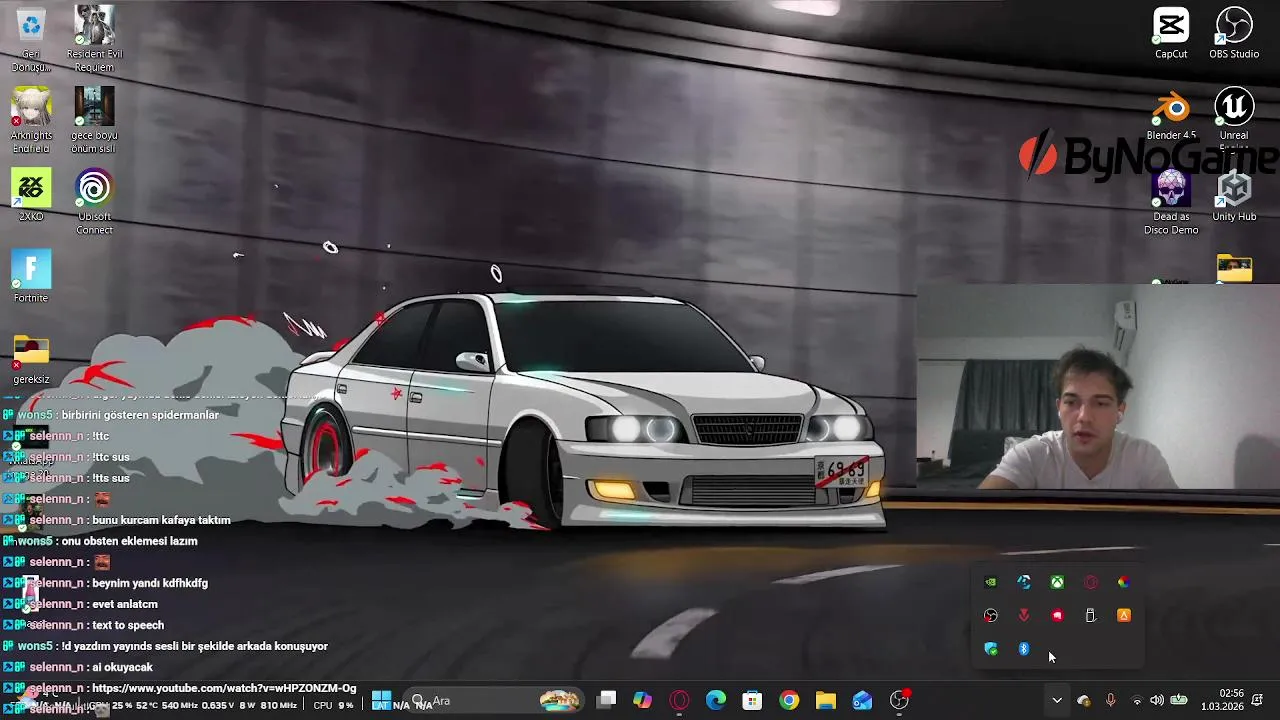Open Microsoft Edge from taskbar
The height and width of the screenshot is (720, 1280).
(x=716, y=700)
